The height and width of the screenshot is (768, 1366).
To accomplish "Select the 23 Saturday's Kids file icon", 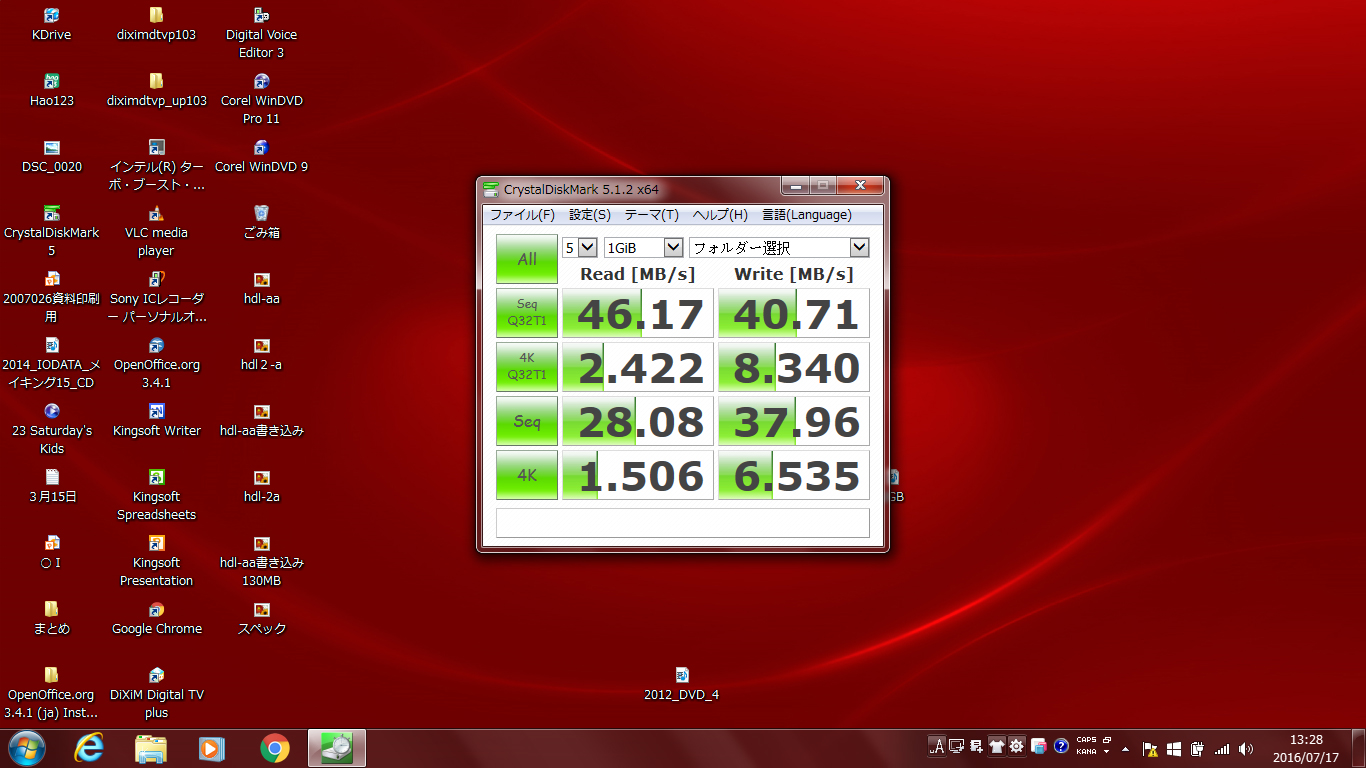I will pyautogui.click(x=52, y=430).
